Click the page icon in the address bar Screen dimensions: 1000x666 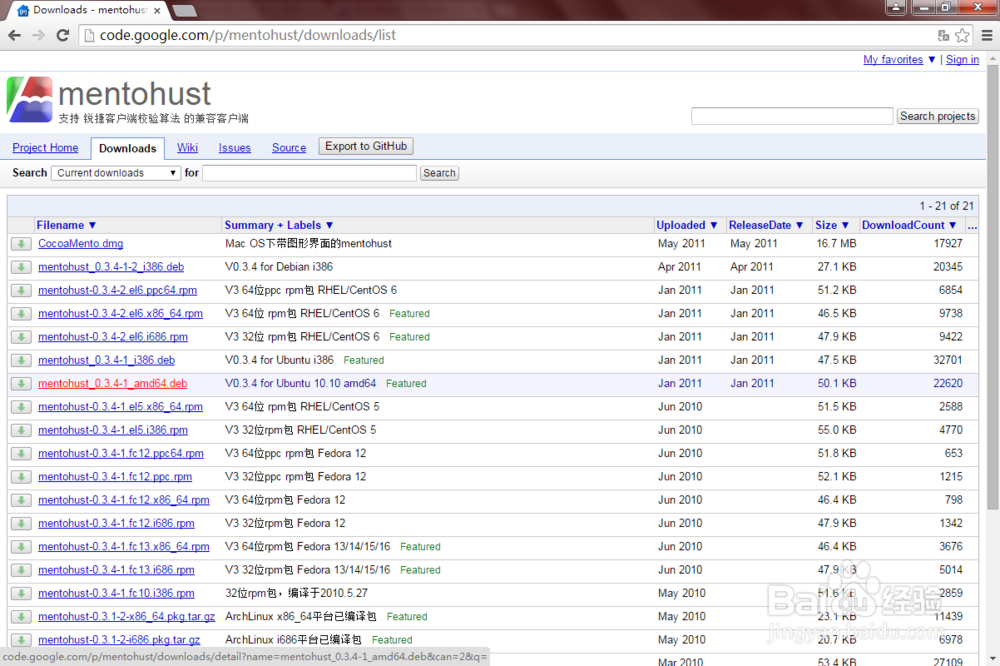point(87,33)
